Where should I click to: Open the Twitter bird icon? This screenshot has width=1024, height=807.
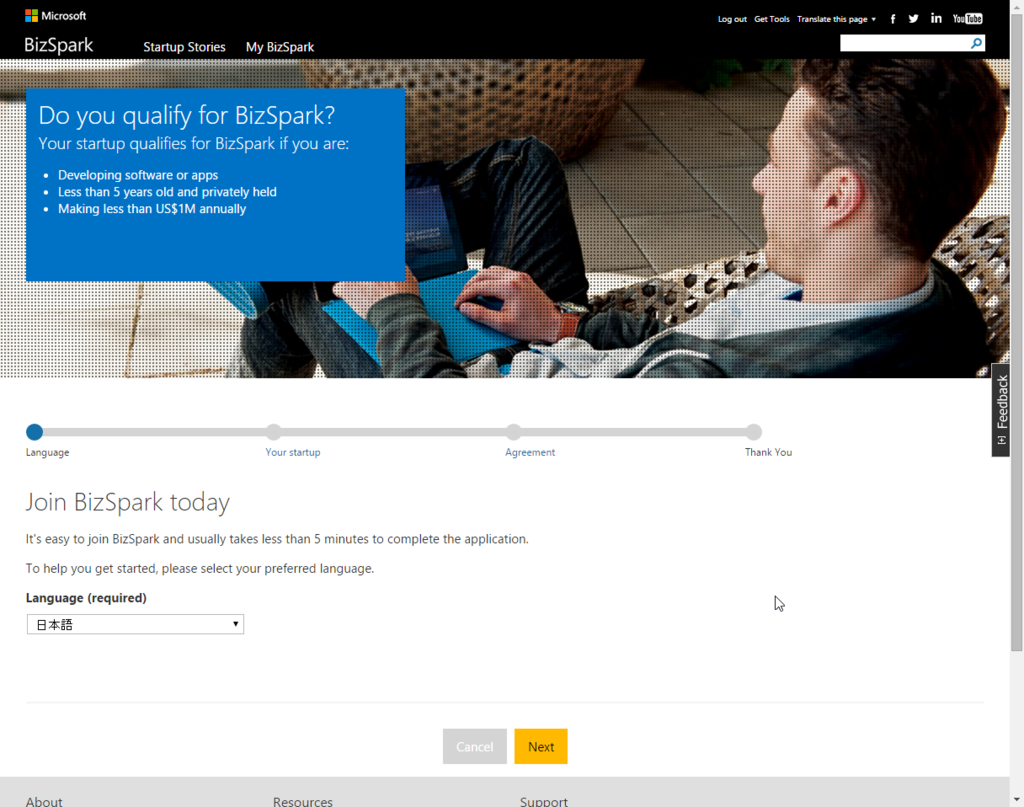913,18
